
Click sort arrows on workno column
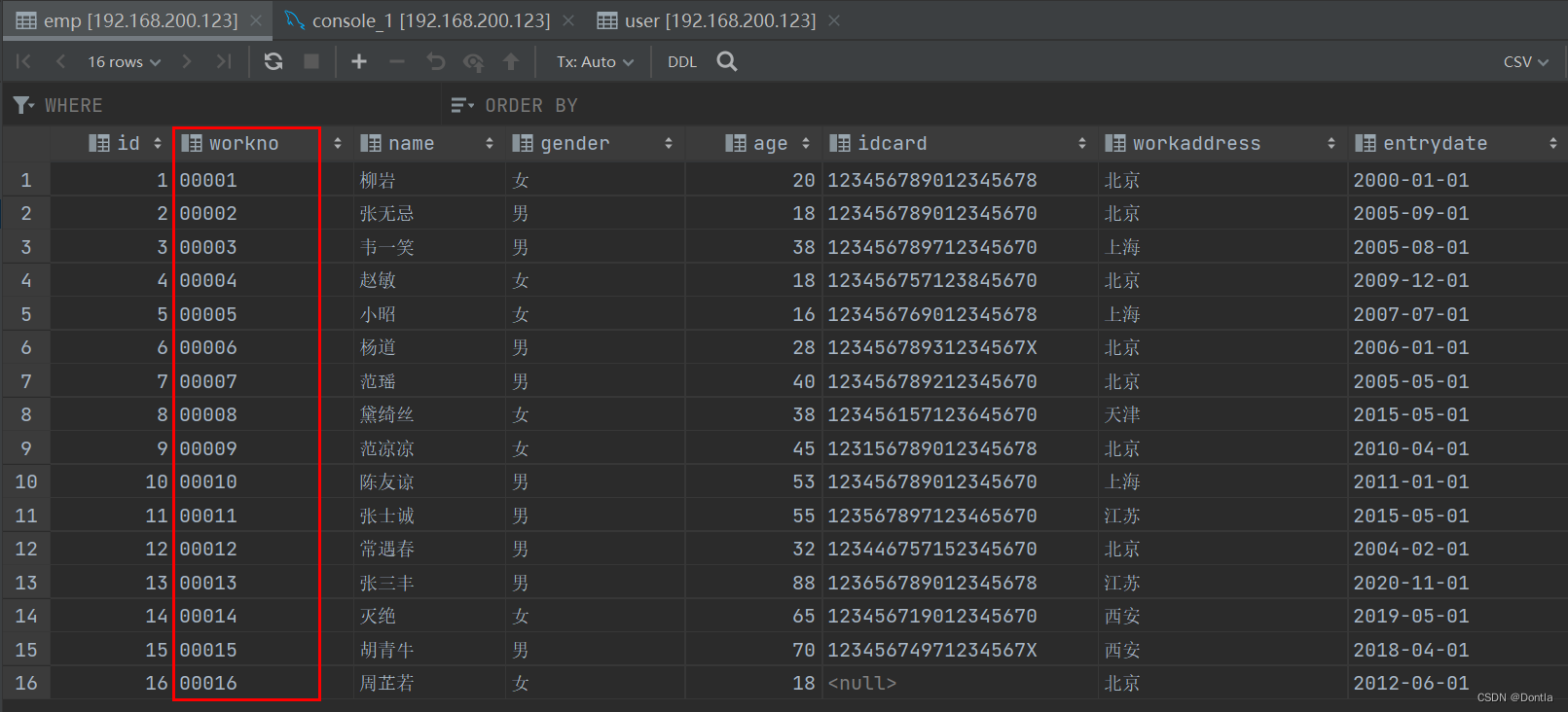pyautogui.click(x=338, y=143)
